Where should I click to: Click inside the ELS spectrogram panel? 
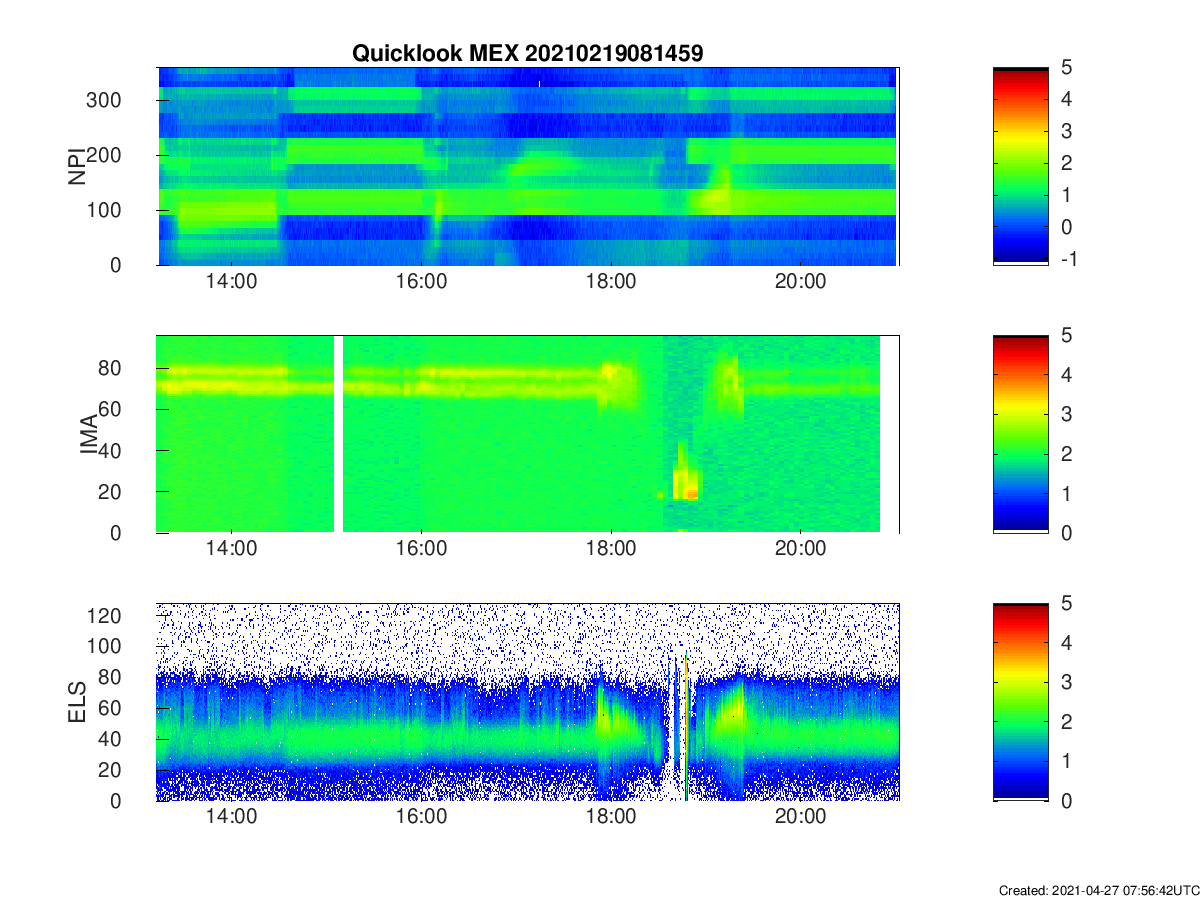pos(528,702)
